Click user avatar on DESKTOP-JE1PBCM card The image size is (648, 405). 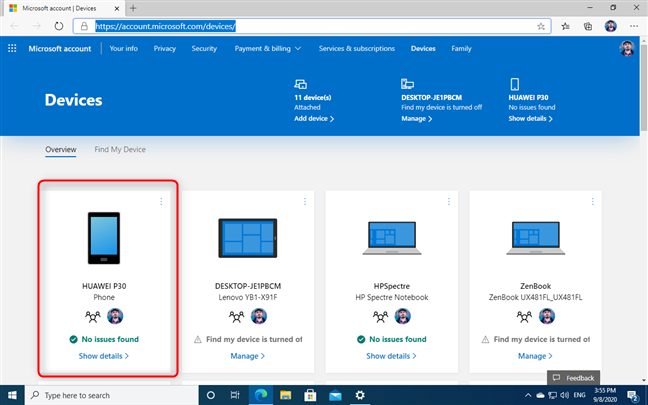pos(259,316)
